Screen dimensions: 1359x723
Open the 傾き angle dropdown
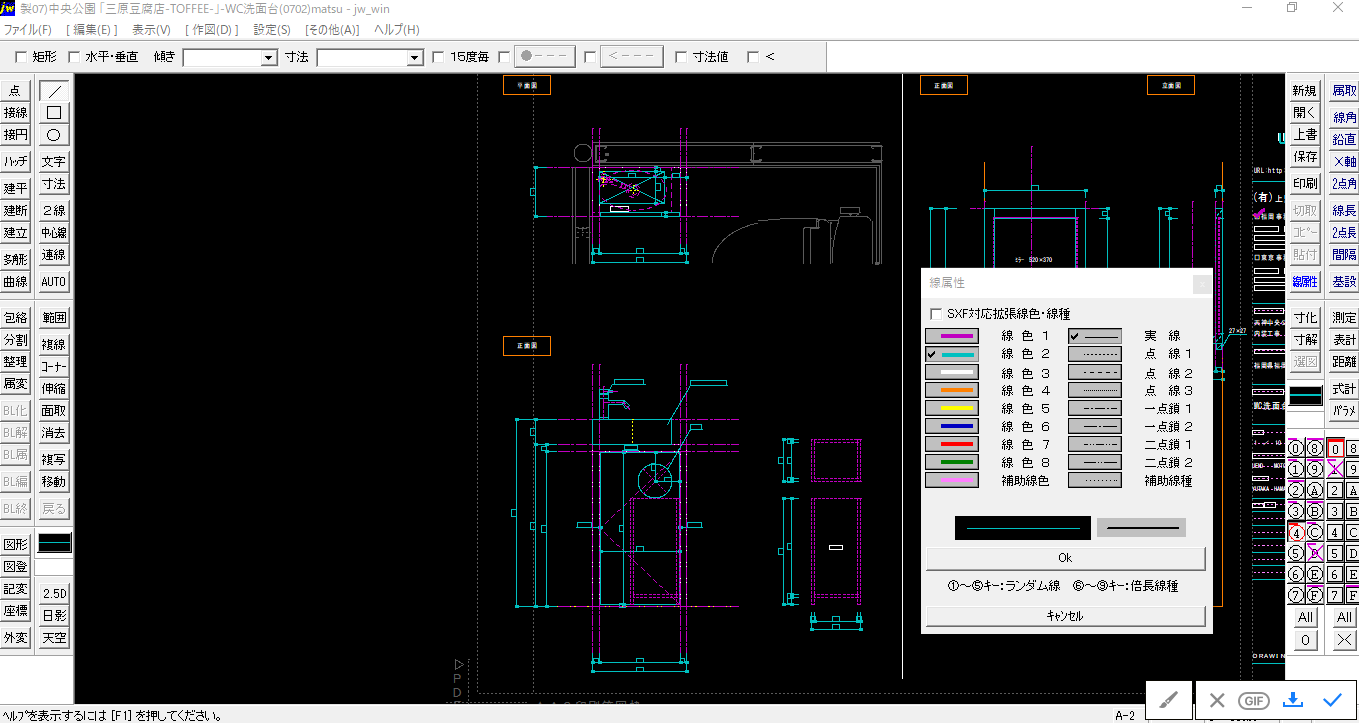pos(268,58)
